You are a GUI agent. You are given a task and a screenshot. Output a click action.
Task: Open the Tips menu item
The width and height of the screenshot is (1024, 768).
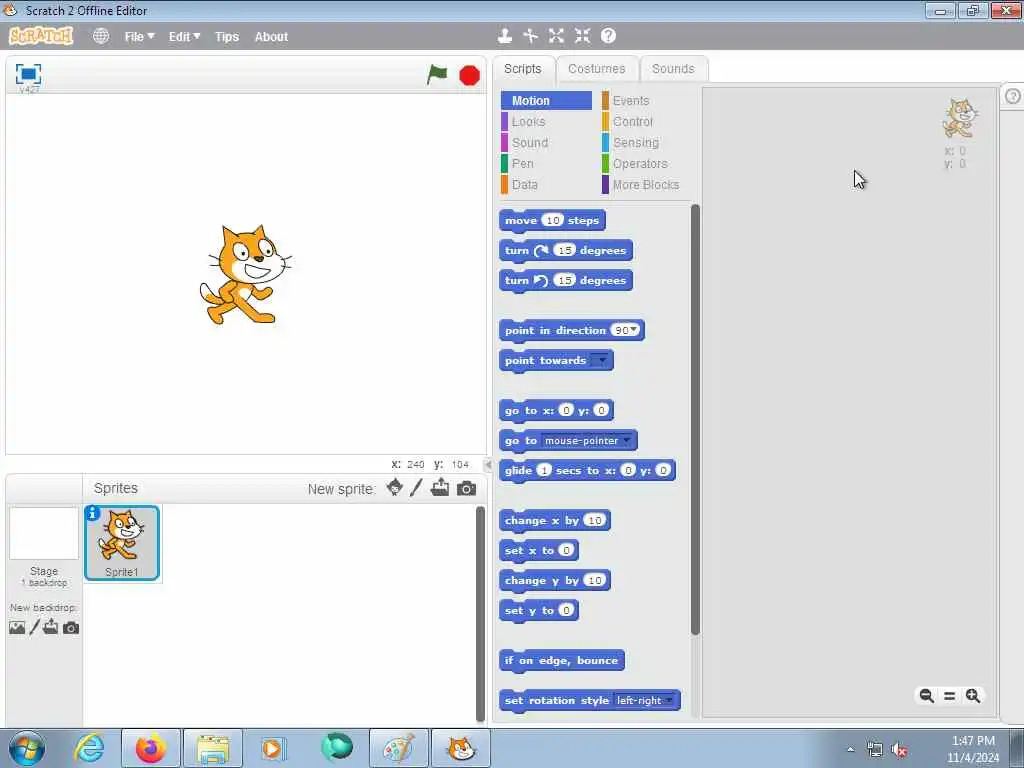227,37
